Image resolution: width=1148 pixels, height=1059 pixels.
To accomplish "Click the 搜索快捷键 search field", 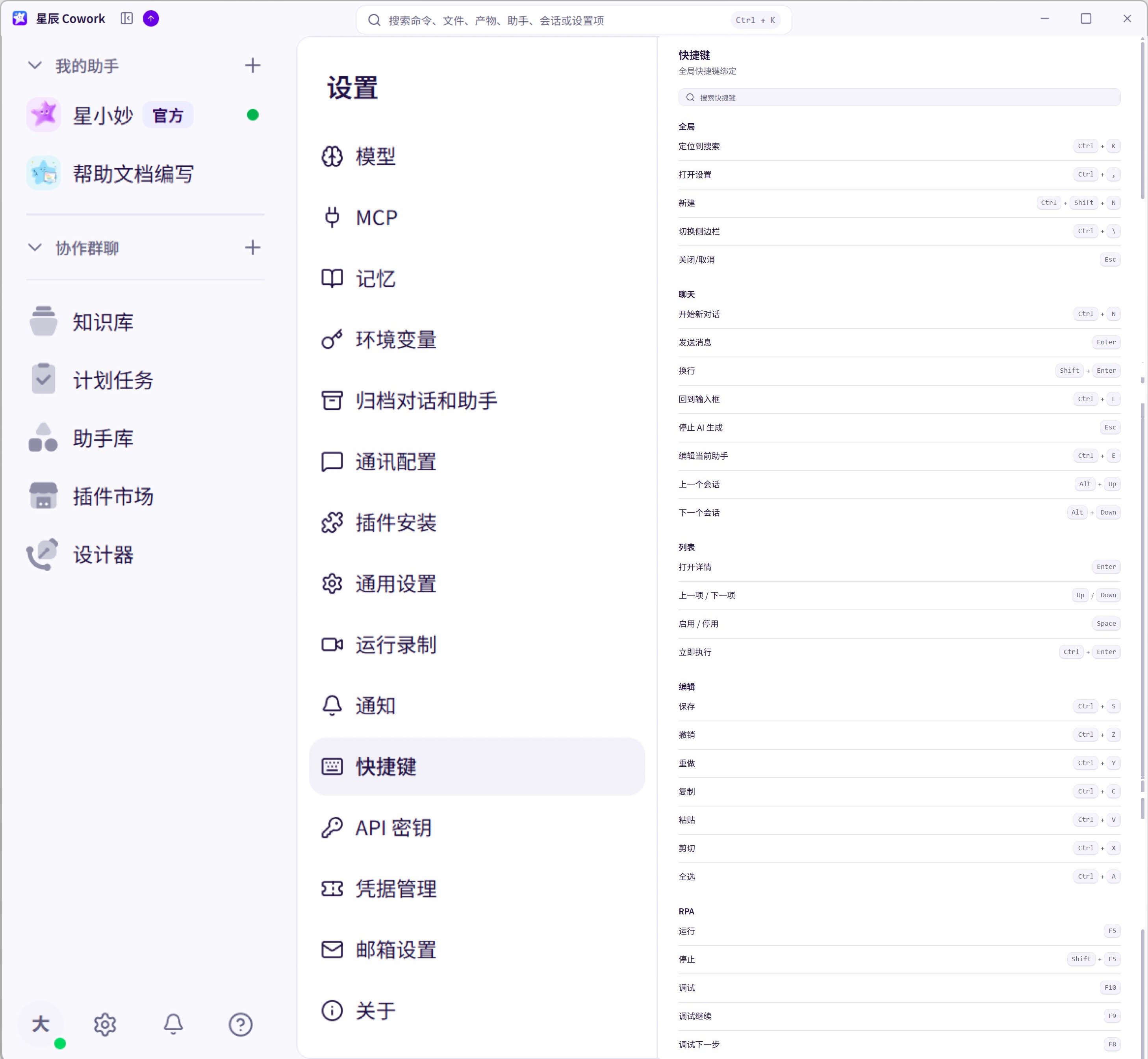I will (x=899, y=97).
